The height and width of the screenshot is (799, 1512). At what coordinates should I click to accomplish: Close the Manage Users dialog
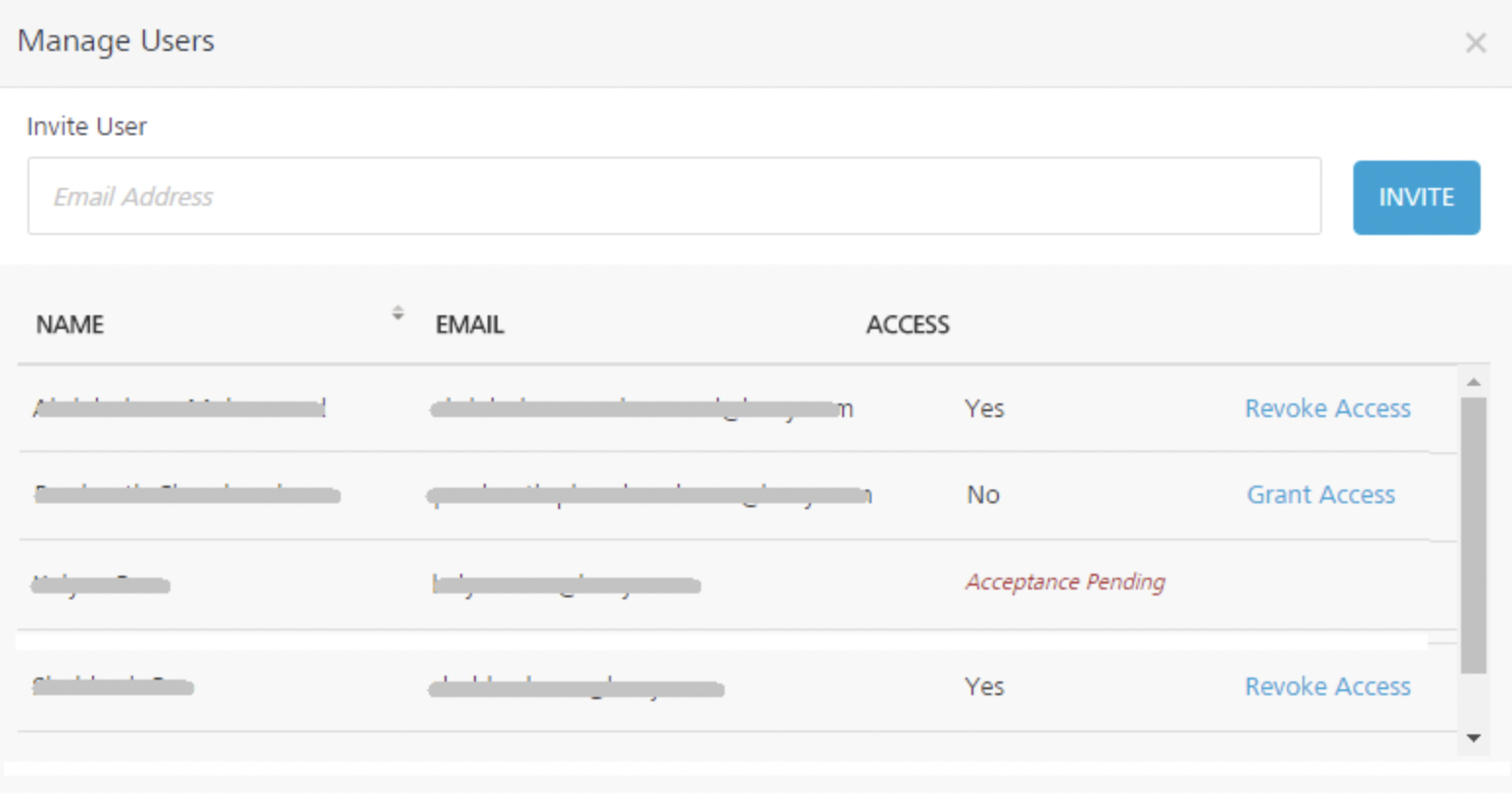pyautogui.click(x=1475, y=43)
